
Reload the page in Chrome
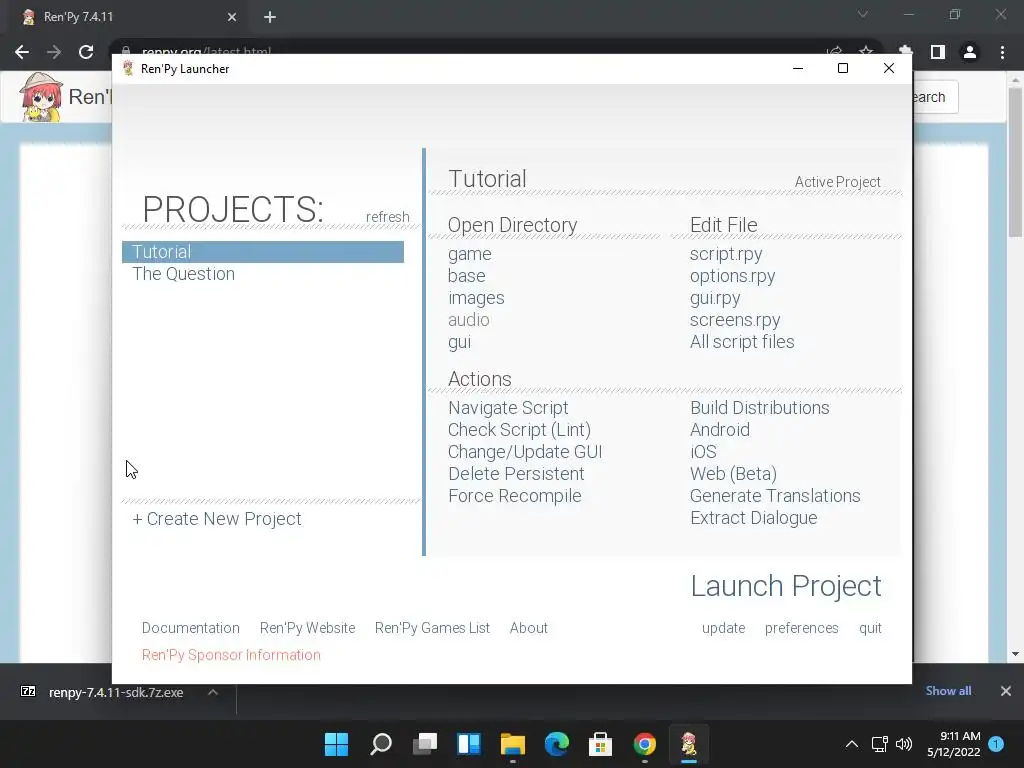click(x=86, y=52)
